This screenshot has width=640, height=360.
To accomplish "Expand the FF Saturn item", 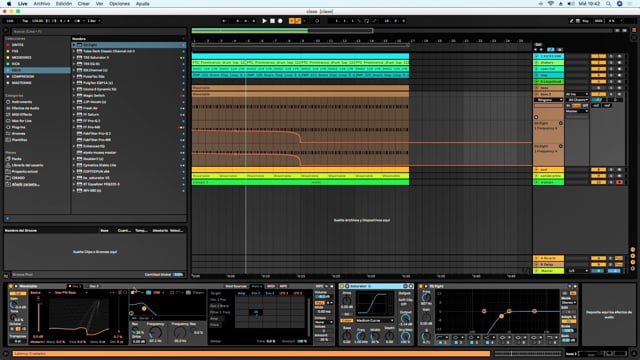I will pyautogui.click(x=74, y=115).
